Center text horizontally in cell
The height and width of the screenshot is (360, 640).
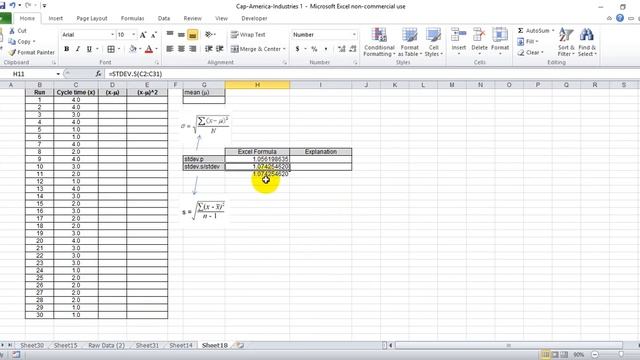pos(181,49)
